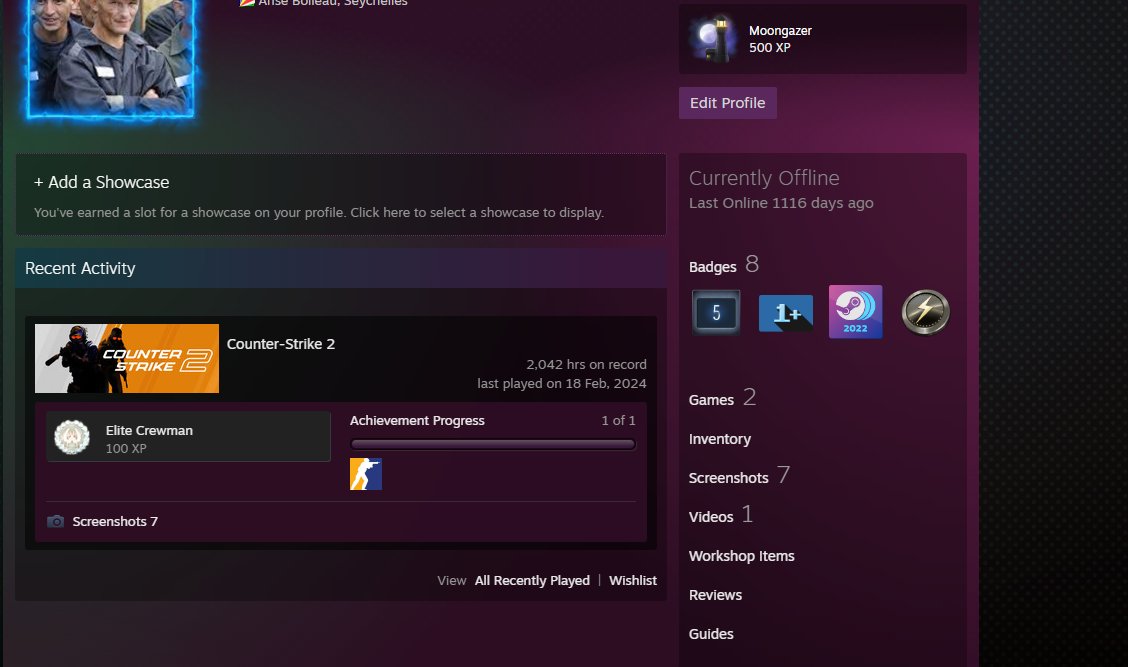Screen dimensions: 1128x667
Task: Click the '1 of 1' achievement count
Action: coord(619,420)
